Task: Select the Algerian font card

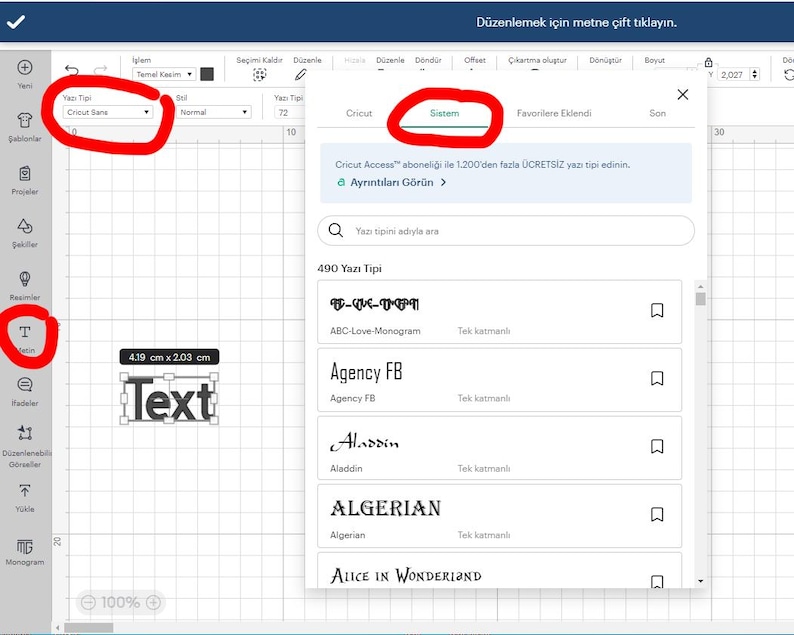Action: (x=499, y=516)
